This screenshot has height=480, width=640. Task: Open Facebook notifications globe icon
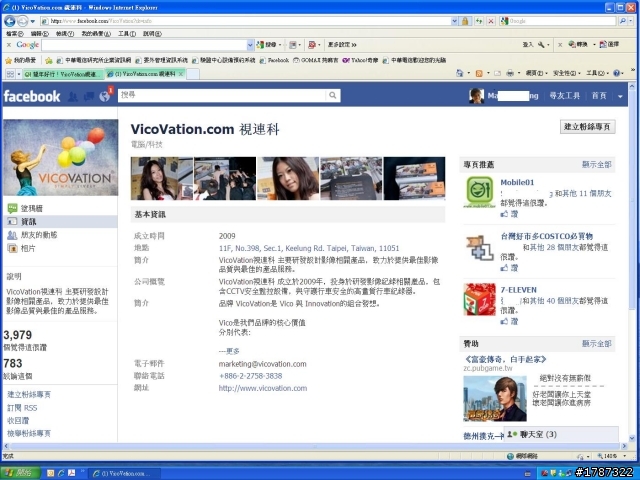coord(104,97)
